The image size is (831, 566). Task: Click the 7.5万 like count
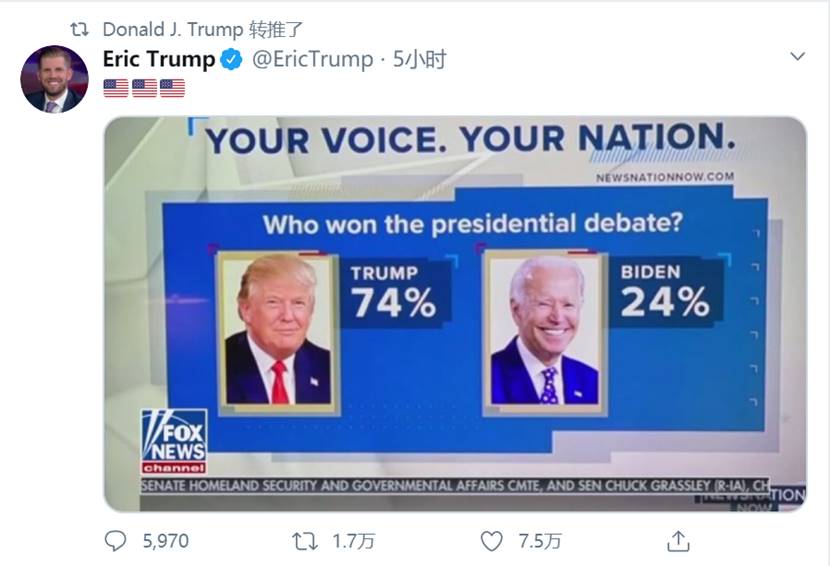click(540, 541)
